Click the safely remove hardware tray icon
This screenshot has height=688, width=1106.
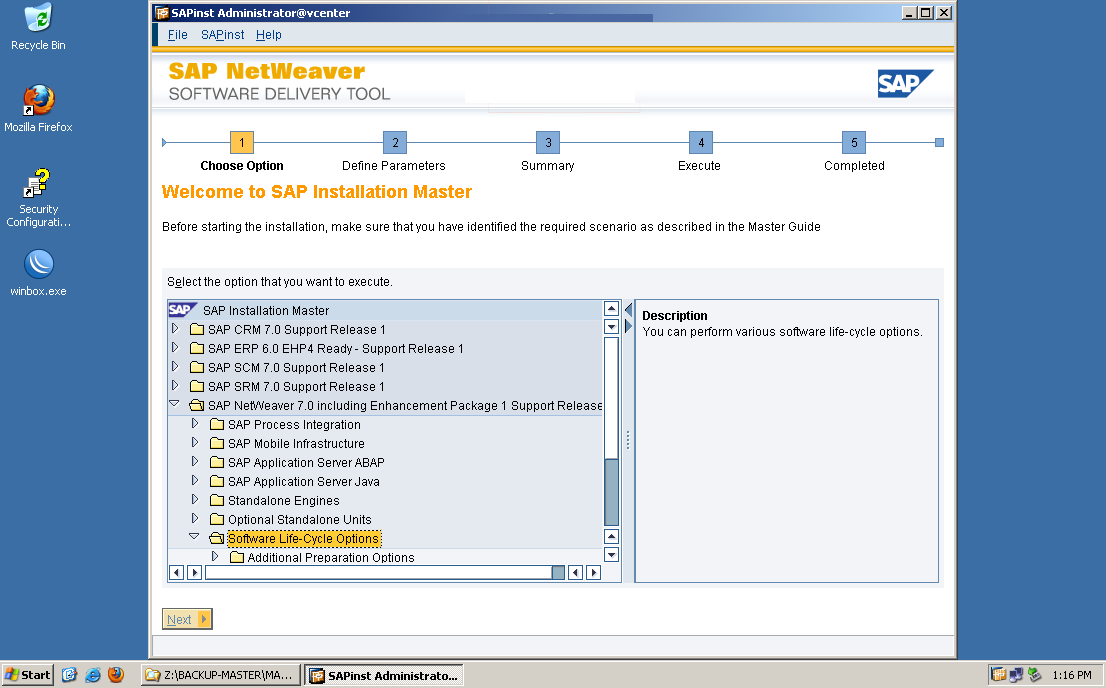click(x=1034, y=675)
